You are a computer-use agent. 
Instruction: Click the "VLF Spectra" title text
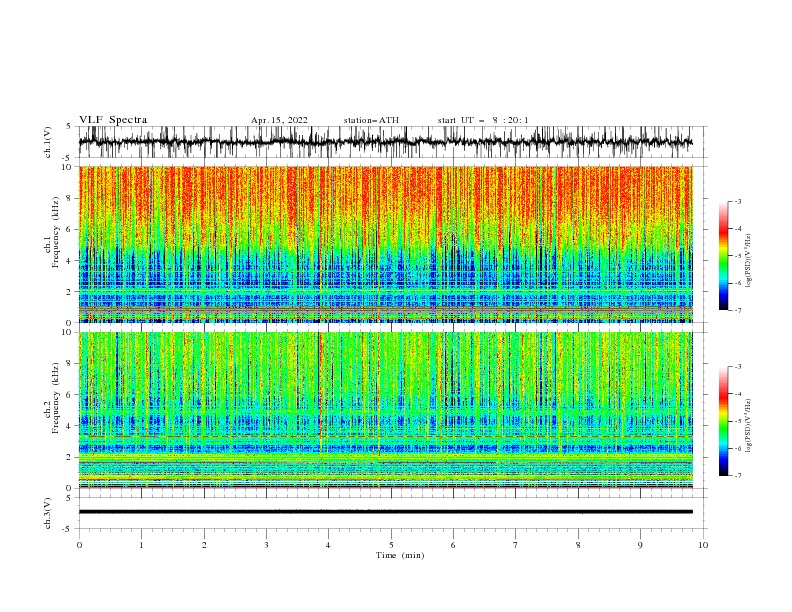click(113, 120)
